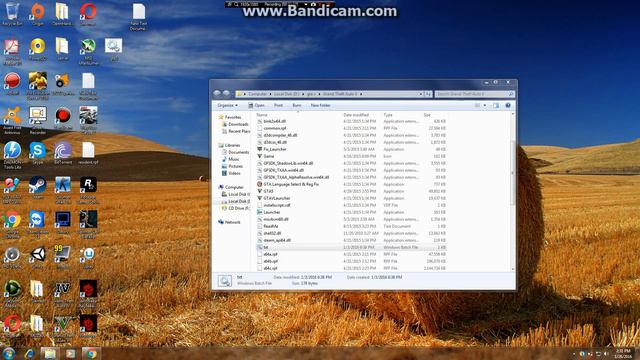
Task: Go forward with the Explorer forward arrow
Action: click(x=226, y=93)
